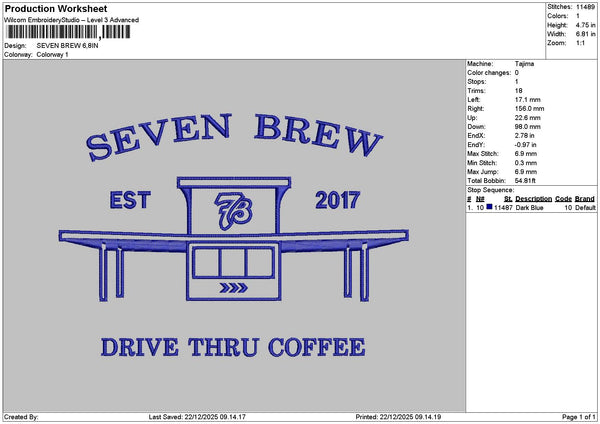600x424 pixels.
Task: Click the Code column header
Action: click(563, 199)
